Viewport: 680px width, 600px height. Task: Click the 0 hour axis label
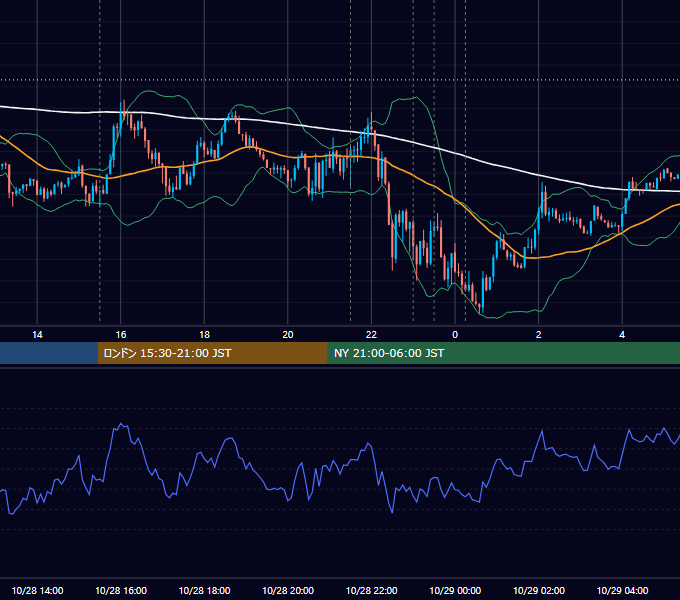455,335
